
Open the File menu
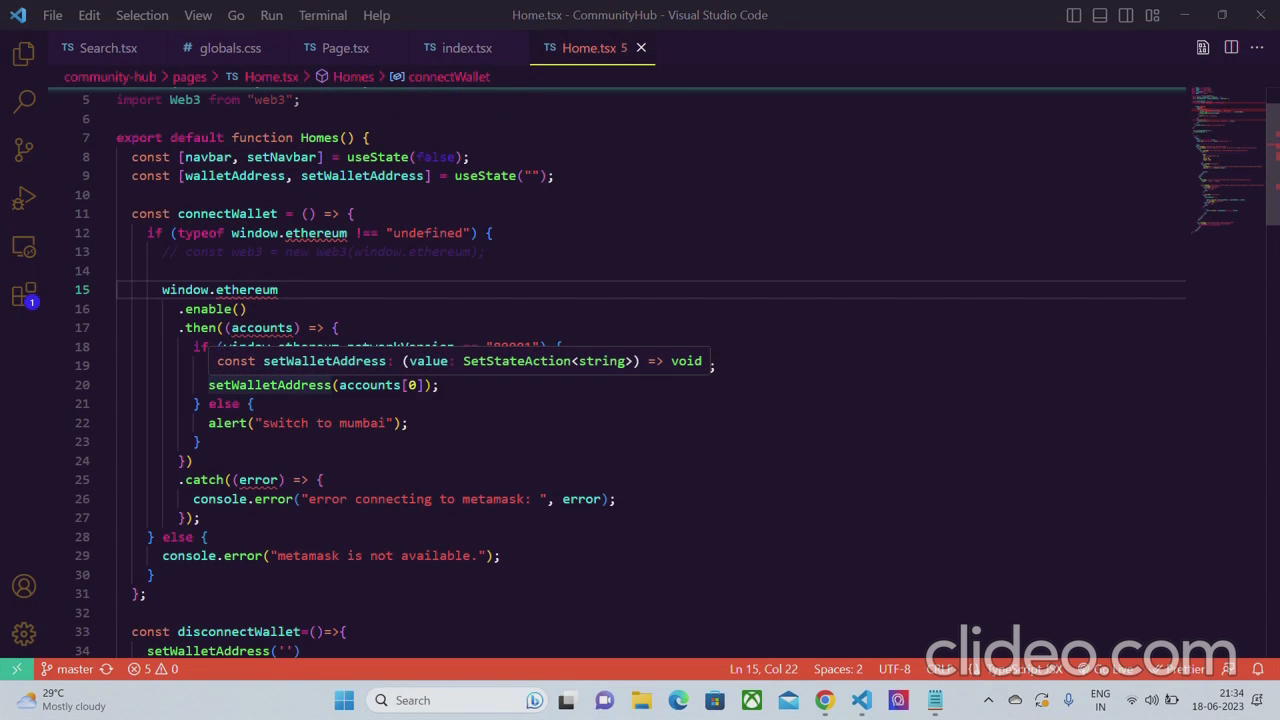pyautogui.click(x=52, y=15)
